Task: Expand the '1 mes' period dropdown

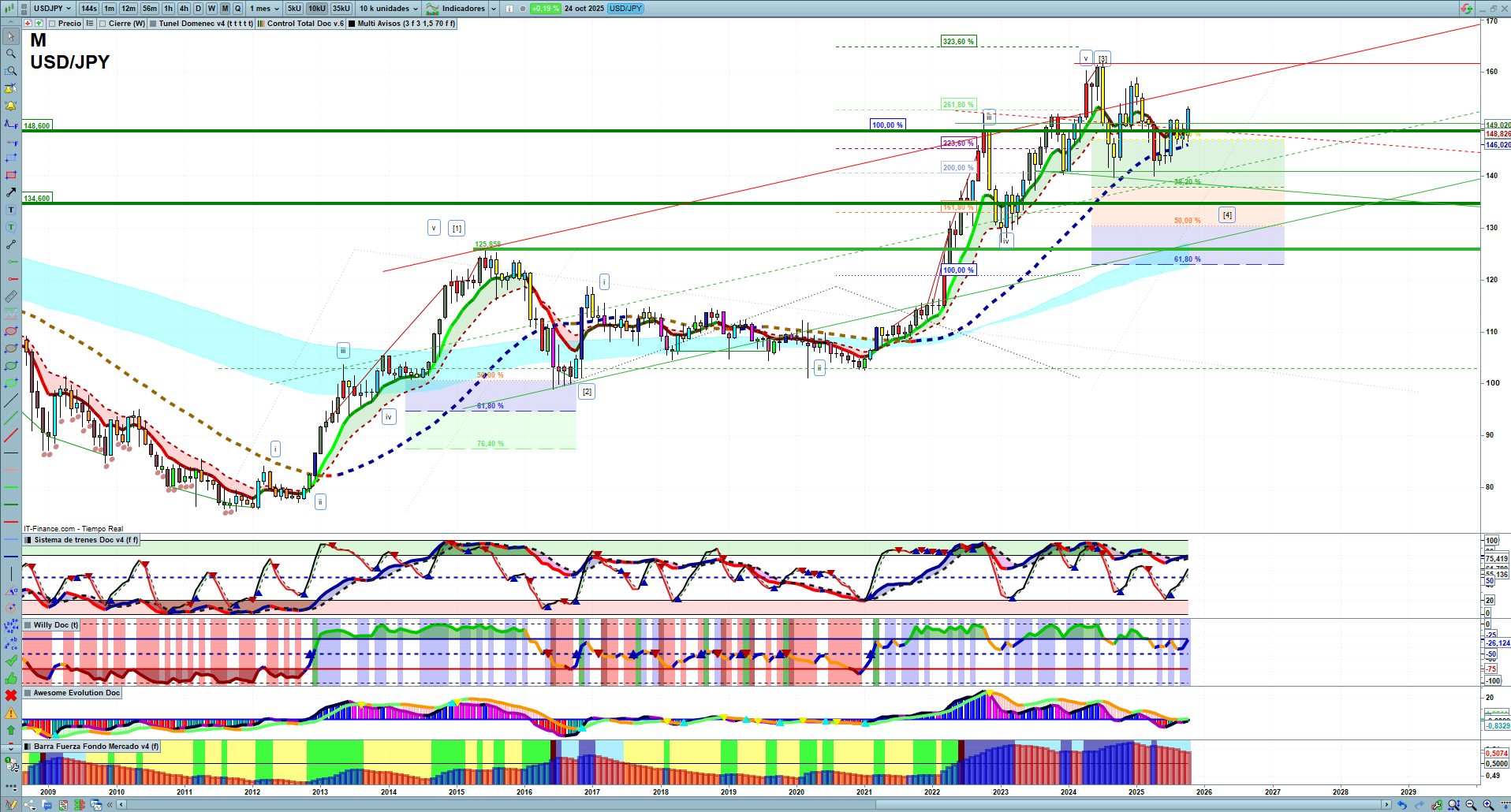Action: 264,9
